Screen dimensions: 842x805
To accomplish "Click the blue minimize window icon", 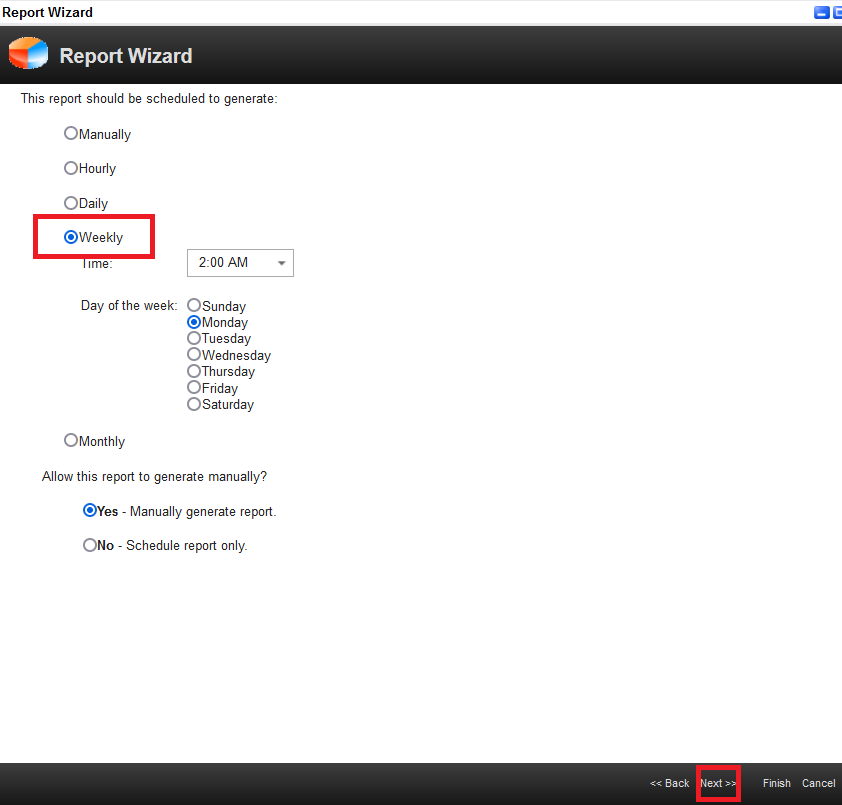I will click(821, 13).
